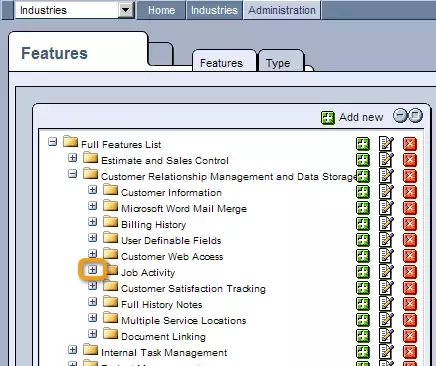Expand the Full History Notes node

93,302
